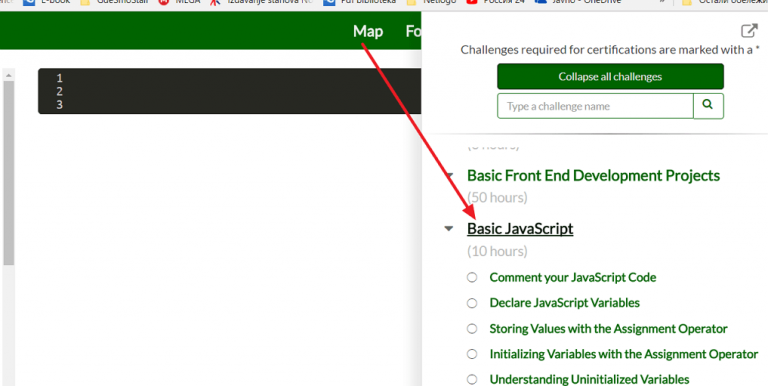Click the '(50 hours)' text
The width and height of the screenshot is (768, 386).
coord(497,197)
